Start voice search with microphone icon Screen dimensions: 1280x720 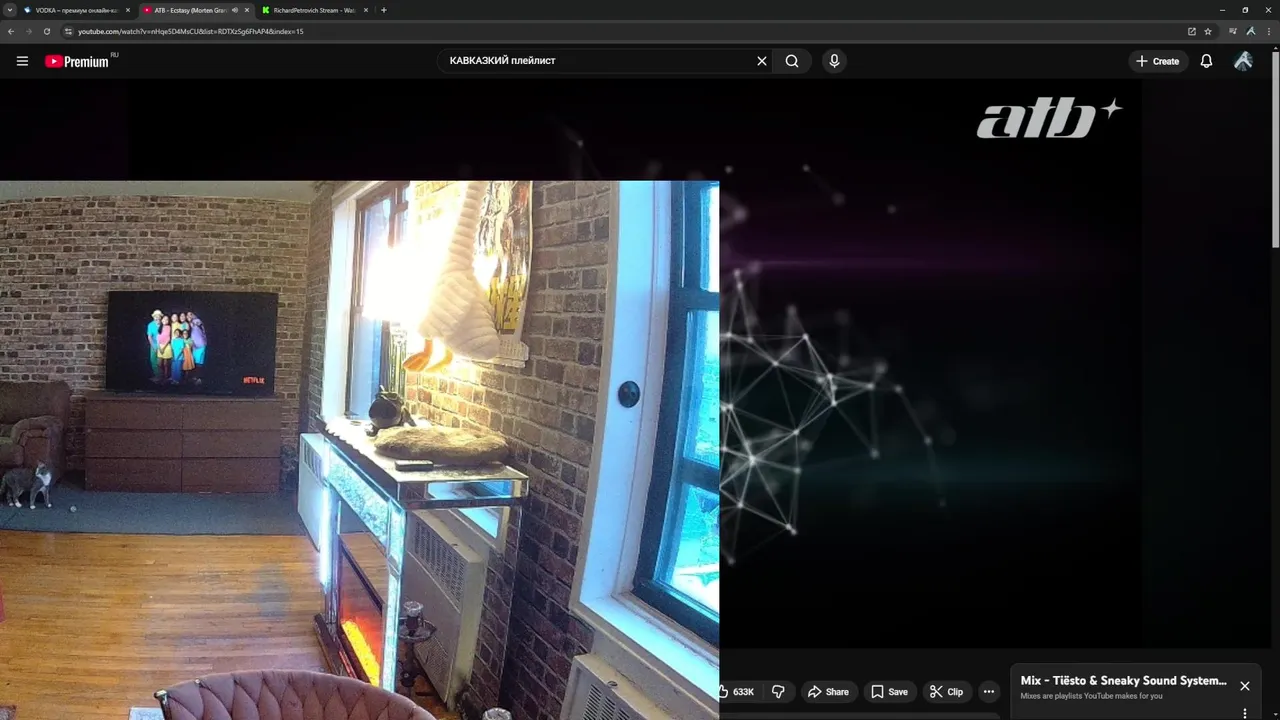tap(834, 61)
